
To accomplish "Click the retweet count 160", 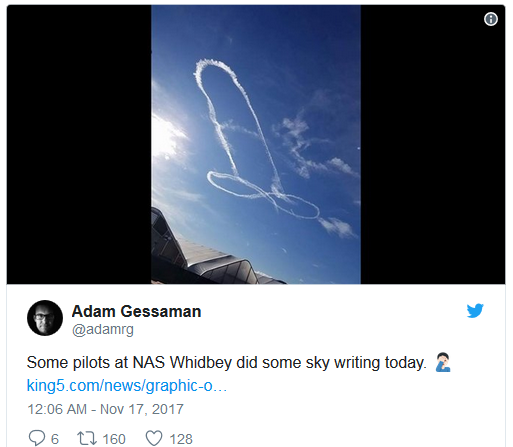I will pos(114,439).
